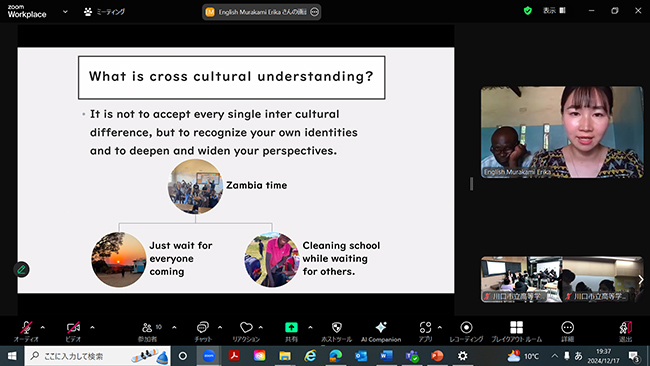650x366 pixels.
Task: Open the Windows Start menu
Action: pyautogui.click(x=12, y=356)
